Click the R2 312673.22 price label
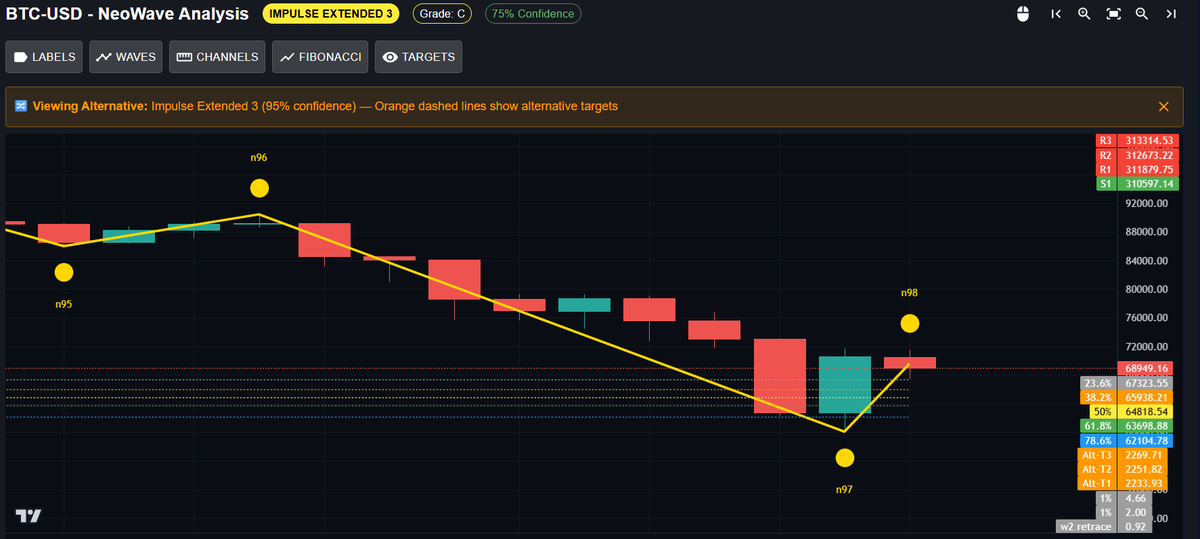Screen dimensions: 1200x539 (x=1137, y=155)
